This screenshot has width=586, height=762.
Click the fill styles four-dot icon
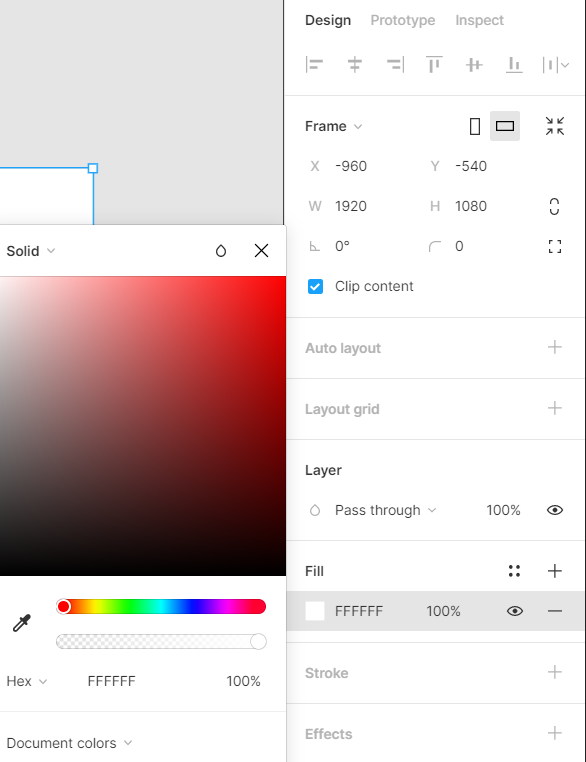point(514,571)
